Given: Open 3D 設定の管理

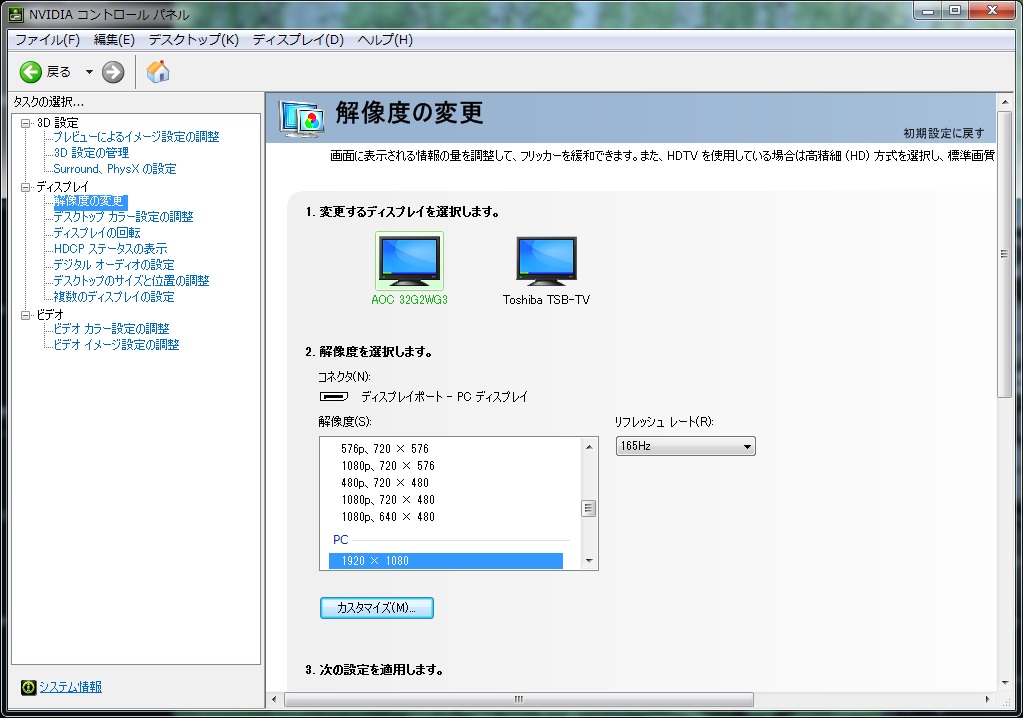Looking at the screenshot, I should click(x=91, y=153).
